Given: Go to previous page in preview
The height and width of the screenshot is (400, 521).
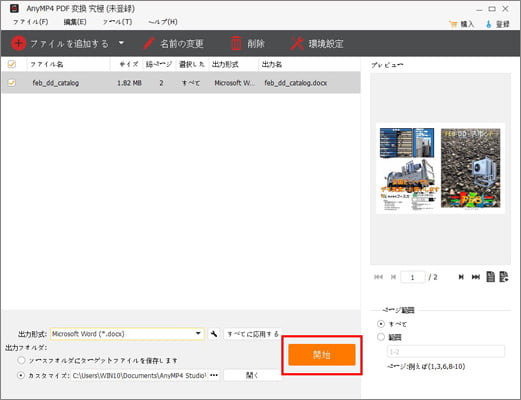Looking at the screenshot, I should tap(393, 277).
